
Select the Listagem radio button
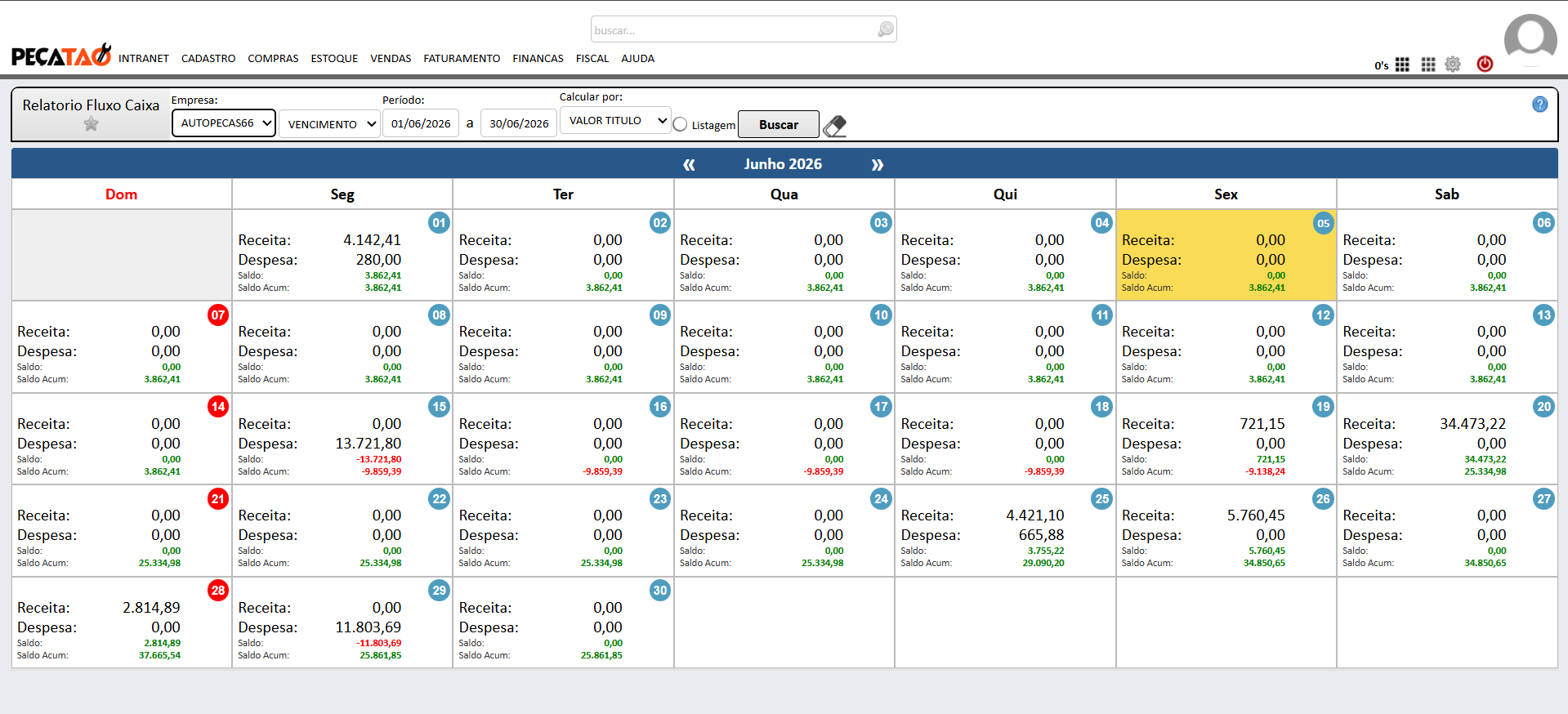pos(680,124)
